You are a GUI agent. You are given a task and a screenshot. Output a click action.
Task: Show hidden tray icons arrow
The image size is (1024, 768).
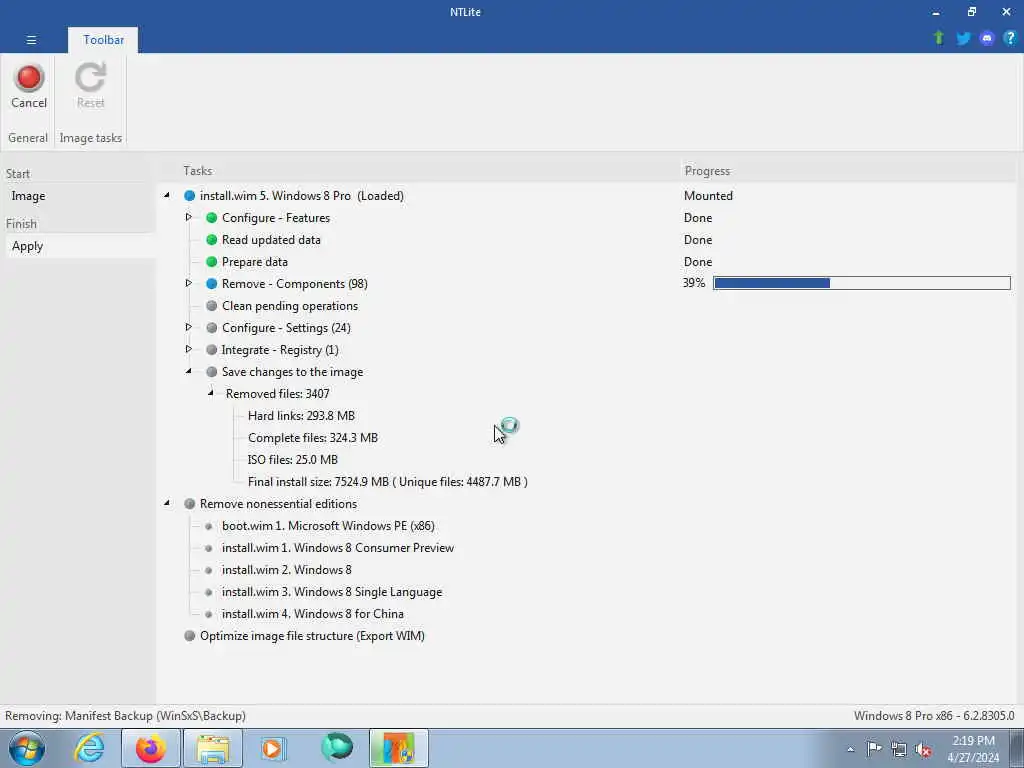click(x=850, y=750)
